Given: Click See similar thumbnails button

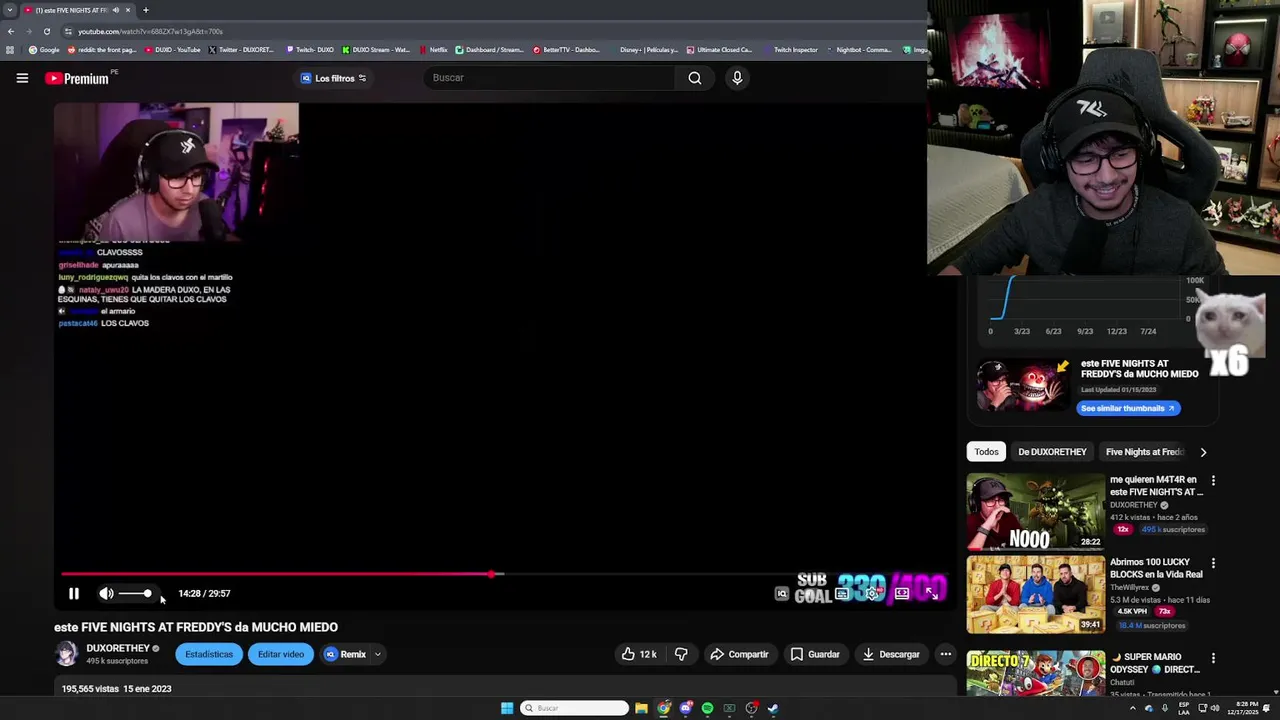Looking at the screenshot, I should [1128, 408].
